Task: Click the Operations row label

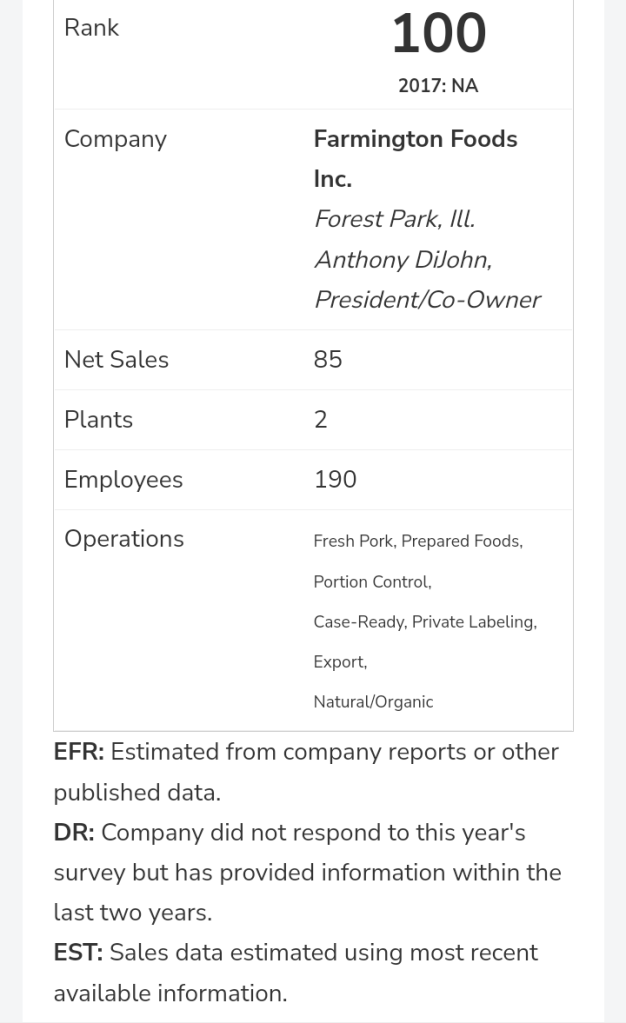Action: [124, 539]
